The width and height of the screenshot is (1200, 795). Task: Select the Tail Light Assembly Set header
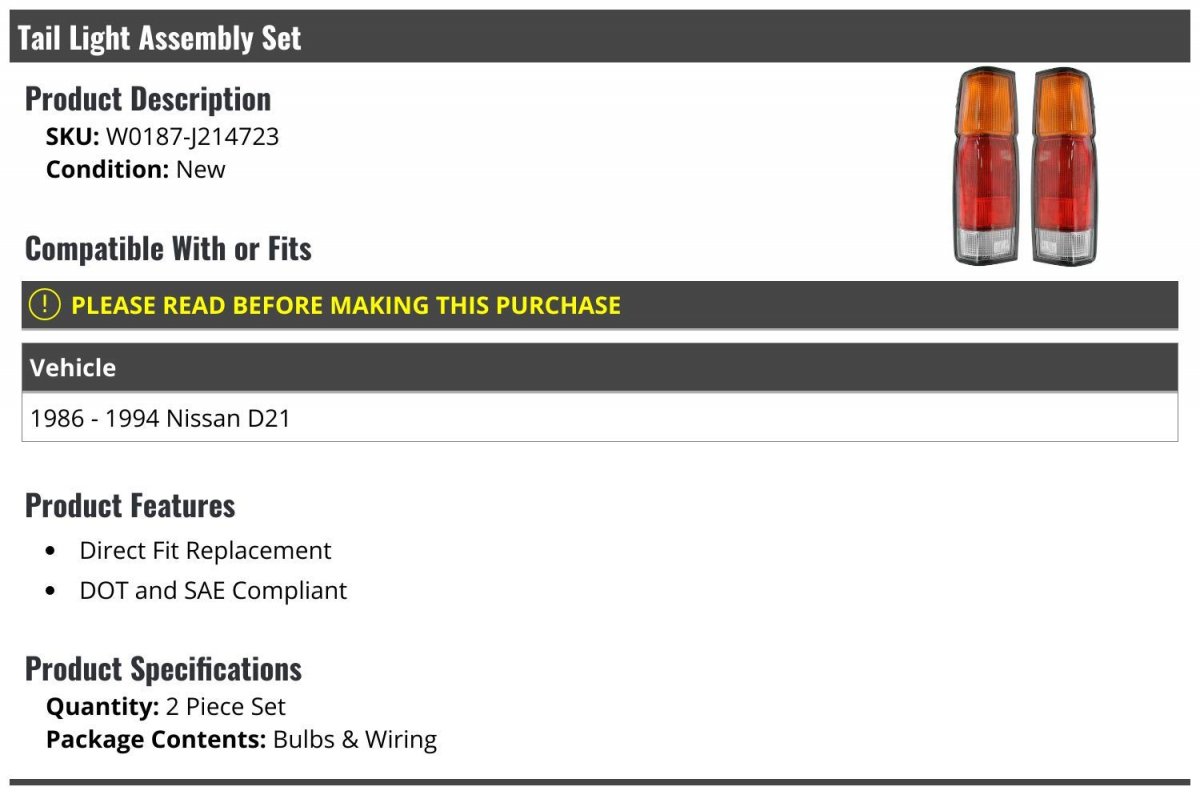coord(600,37)
